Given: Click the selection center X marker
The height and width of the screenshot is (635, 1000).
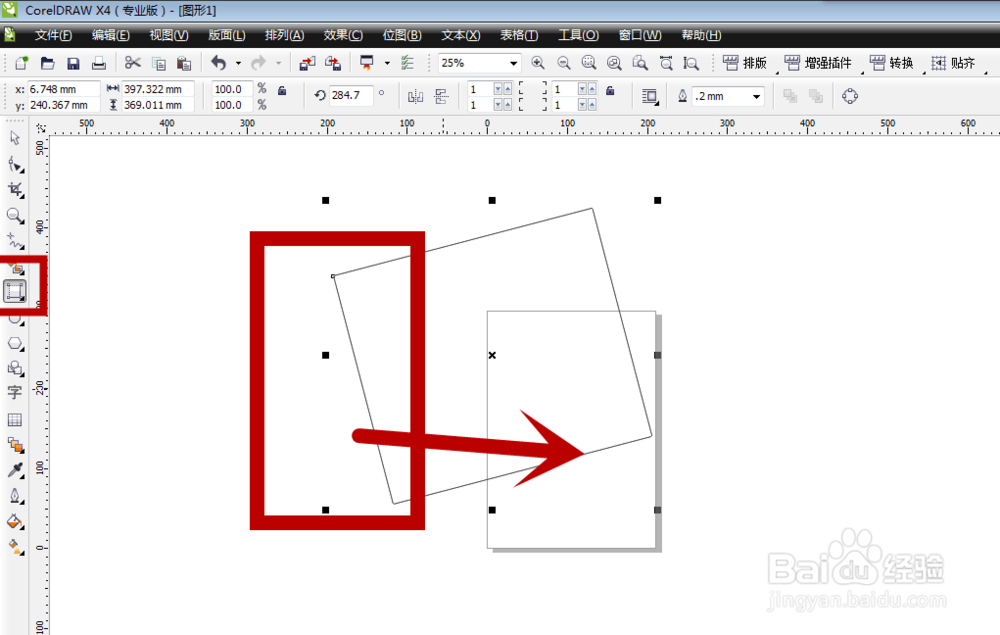Looking at the screenshot, I should 492,355.
